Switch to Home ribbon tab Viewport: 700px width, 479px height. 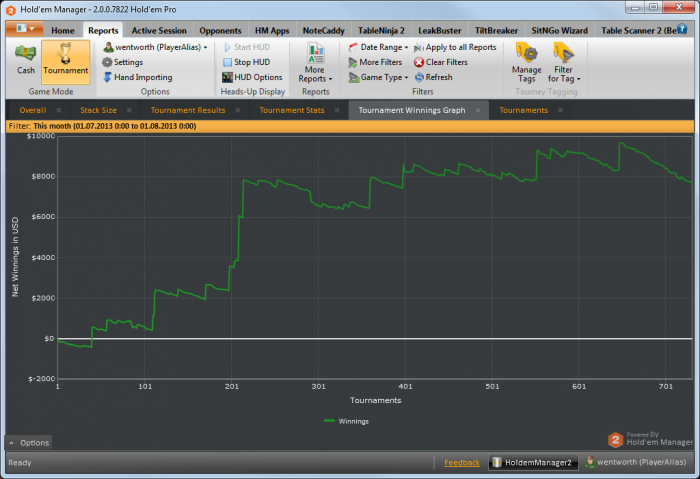62,30
